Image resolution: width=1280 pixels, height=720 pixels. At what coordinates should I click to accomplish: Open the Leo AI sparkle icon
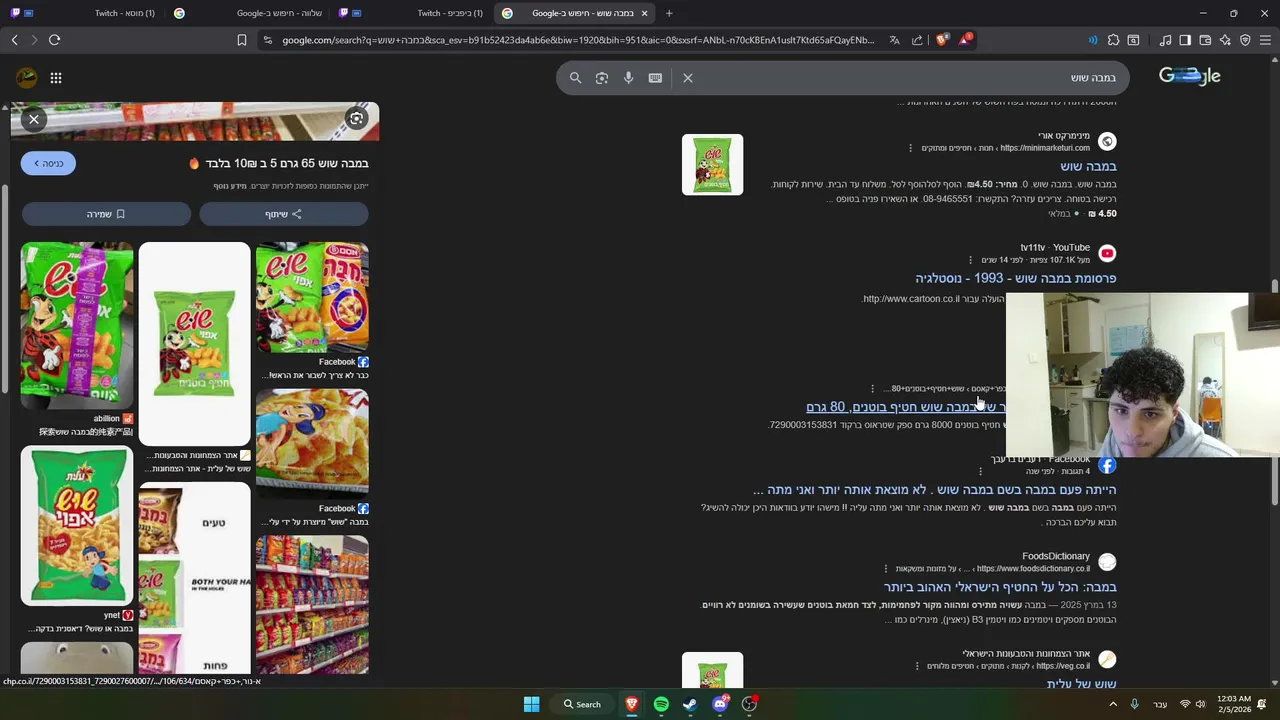pos(1225,40)
